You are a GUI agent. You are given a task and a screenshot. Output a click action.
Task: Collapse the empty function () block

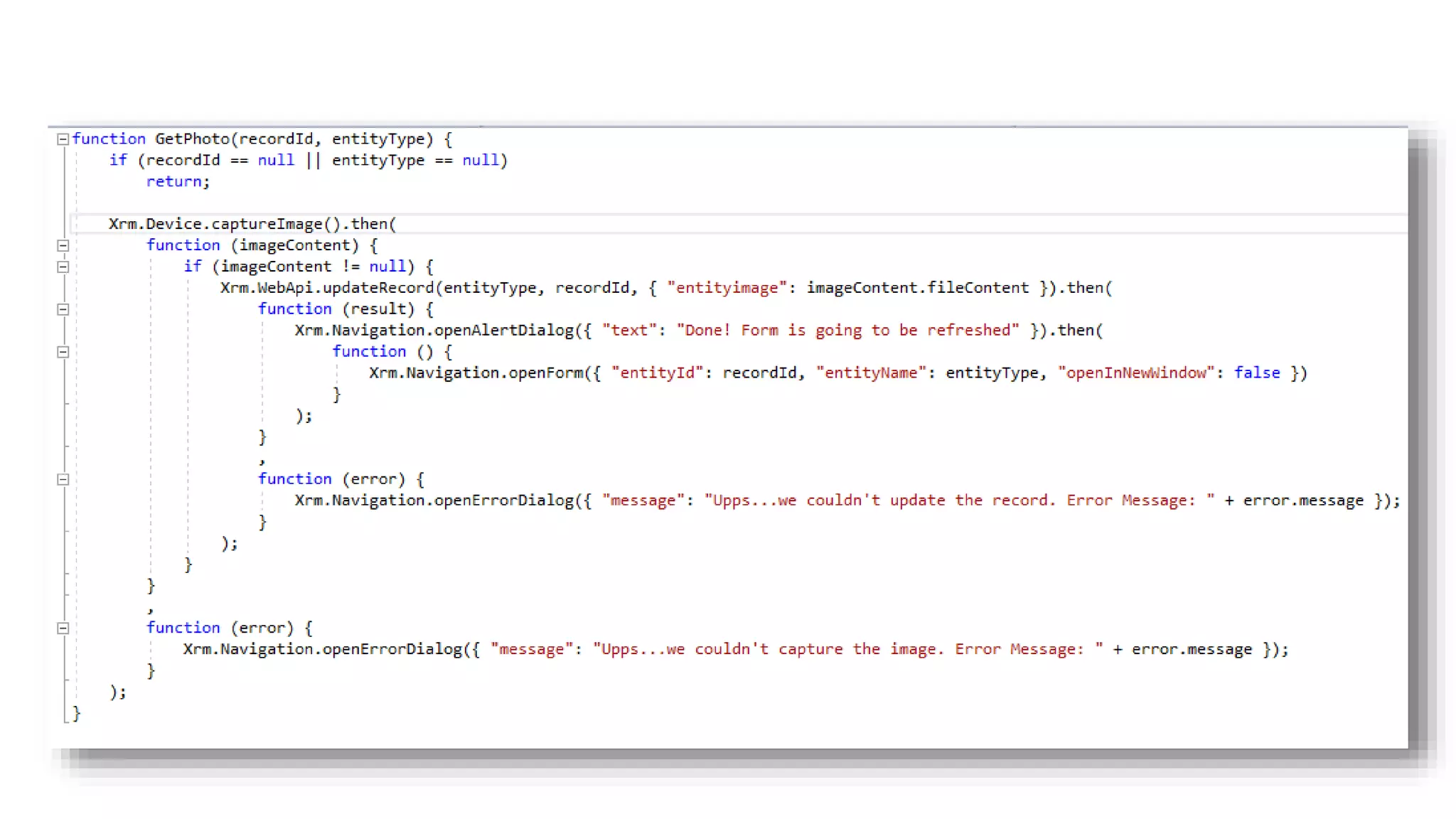click(x=63, y=352)
